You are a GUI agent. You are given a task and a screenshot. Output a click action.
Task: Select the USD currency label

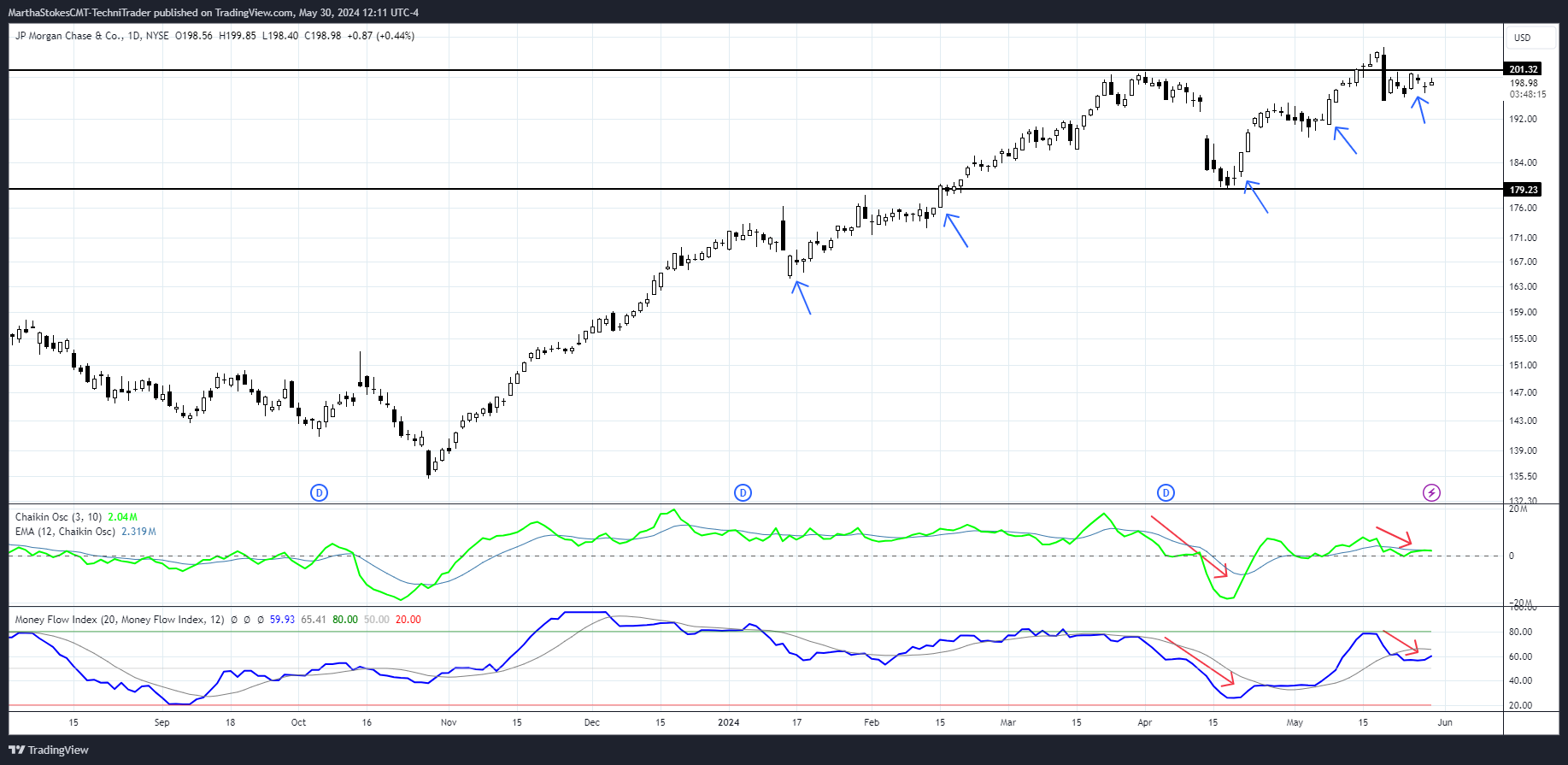1523,38
